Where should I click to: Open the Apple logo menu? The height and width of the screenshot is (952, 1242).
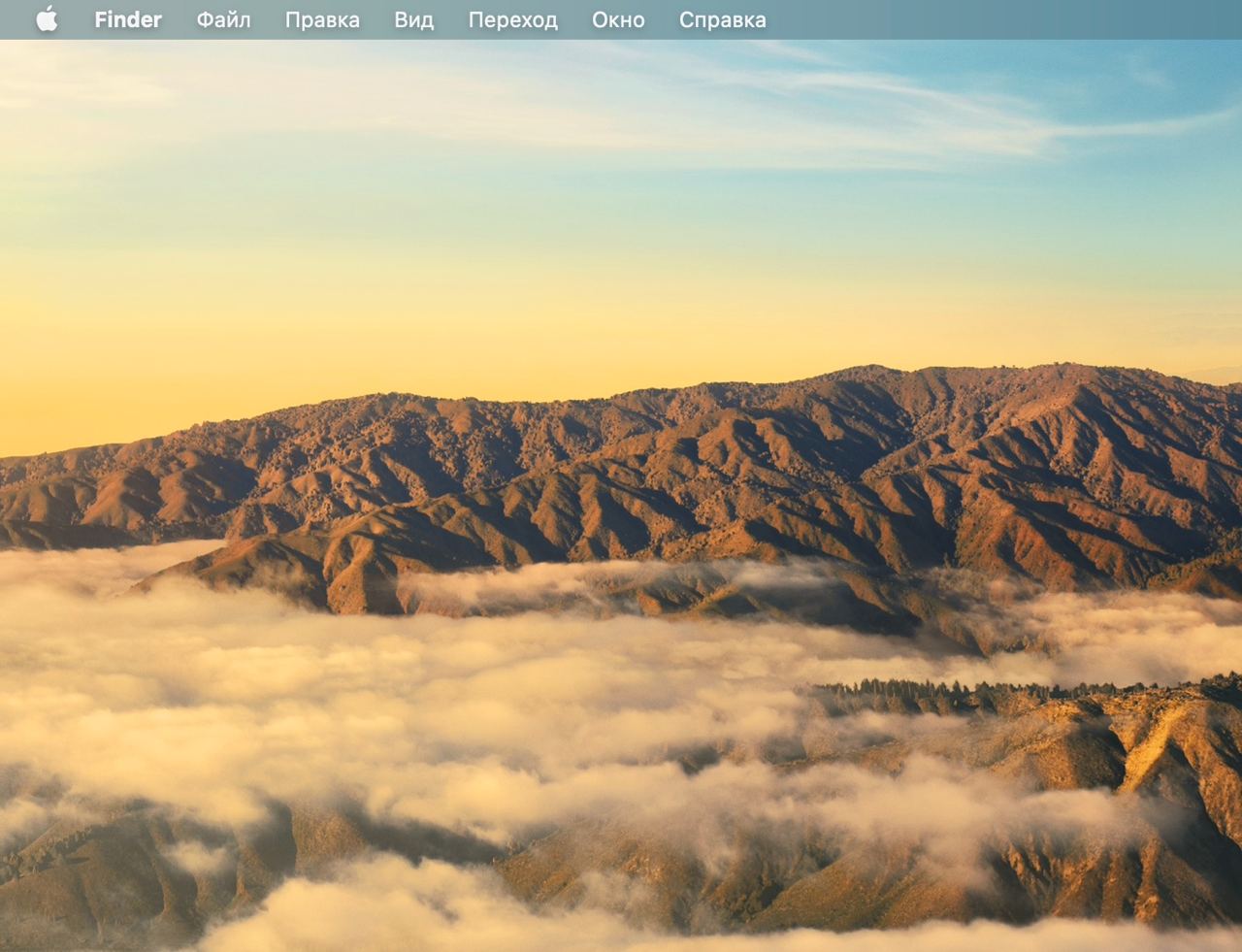coord(47,19)
